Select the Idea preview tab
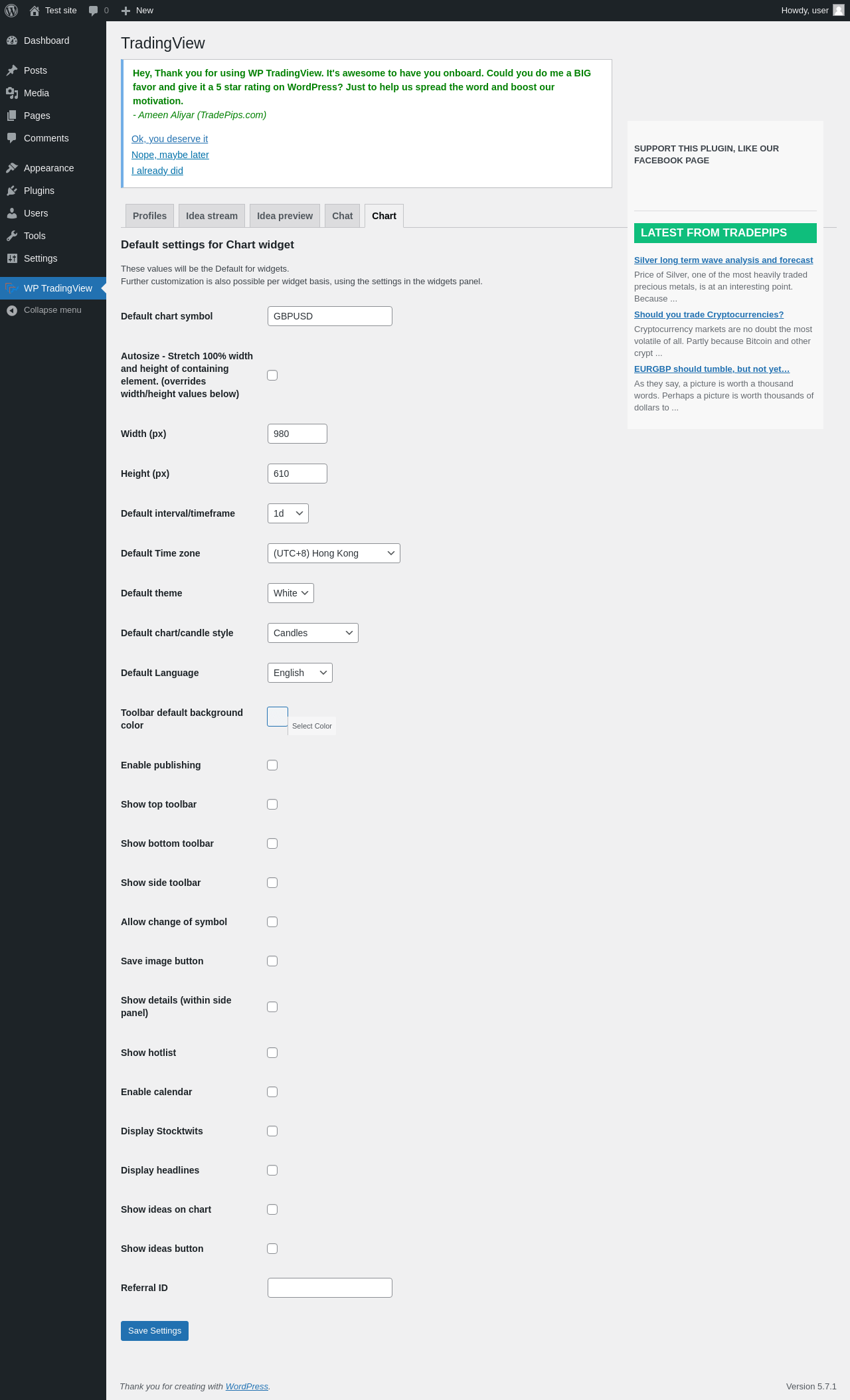The width and height of the screenshot is (850, 1400). point(285,216)
